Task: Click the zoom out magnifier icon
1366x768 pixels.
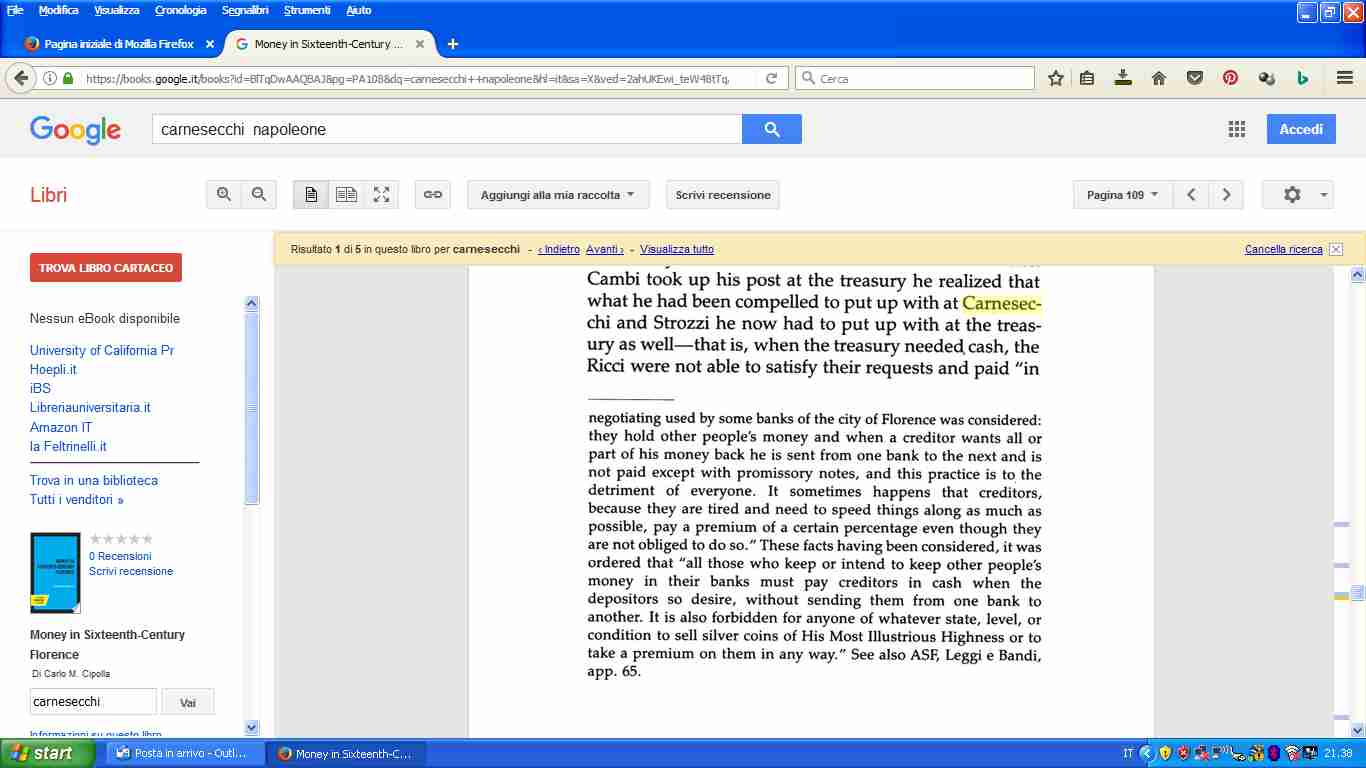Action: [259, 195]
